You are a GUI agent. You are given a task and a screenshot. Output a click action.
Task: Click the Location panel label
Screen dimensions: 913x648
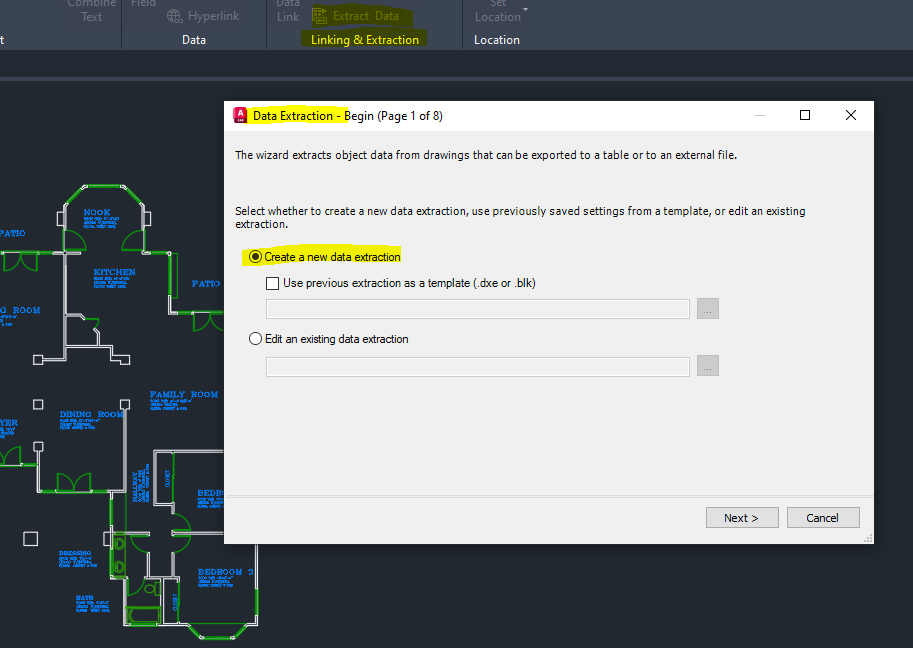coord(497,39)
